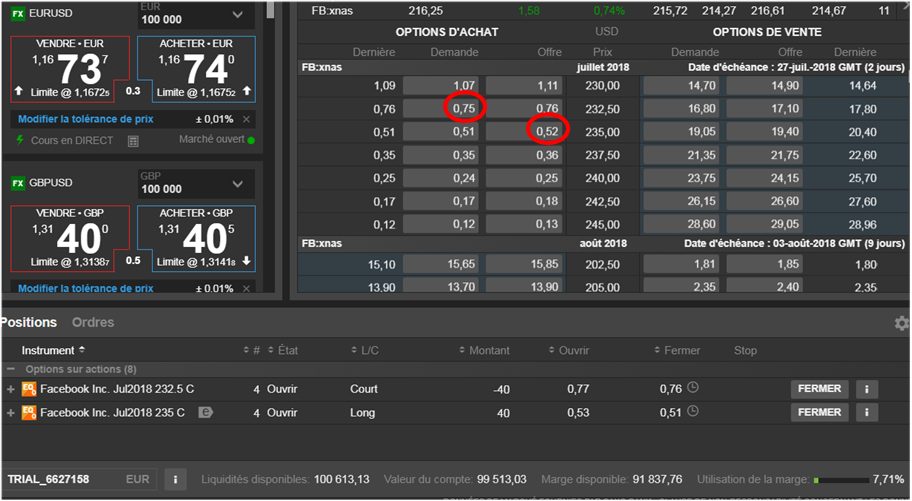Click call bid 15,65 at strike 202,50

pyautogui.click(x=441, y=265)
